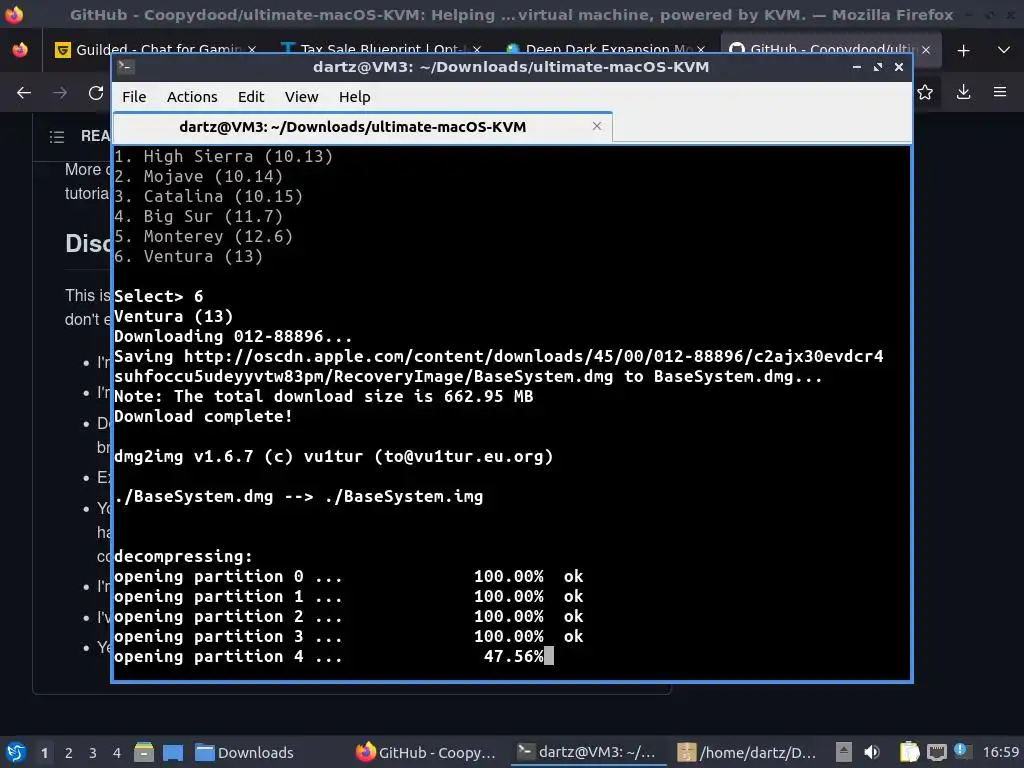Click the '4. Big Sur (11.7)' entry
Image resolution: width=1024 pixels, height=768 pixels.
(x=199, y=216)
